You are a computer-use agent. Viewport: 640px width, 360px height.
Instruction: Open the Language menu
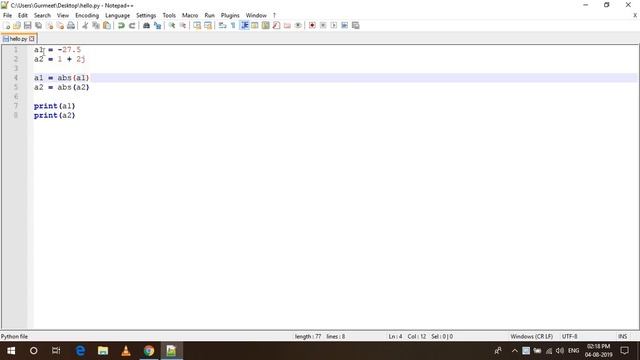(x=118, y=15)
